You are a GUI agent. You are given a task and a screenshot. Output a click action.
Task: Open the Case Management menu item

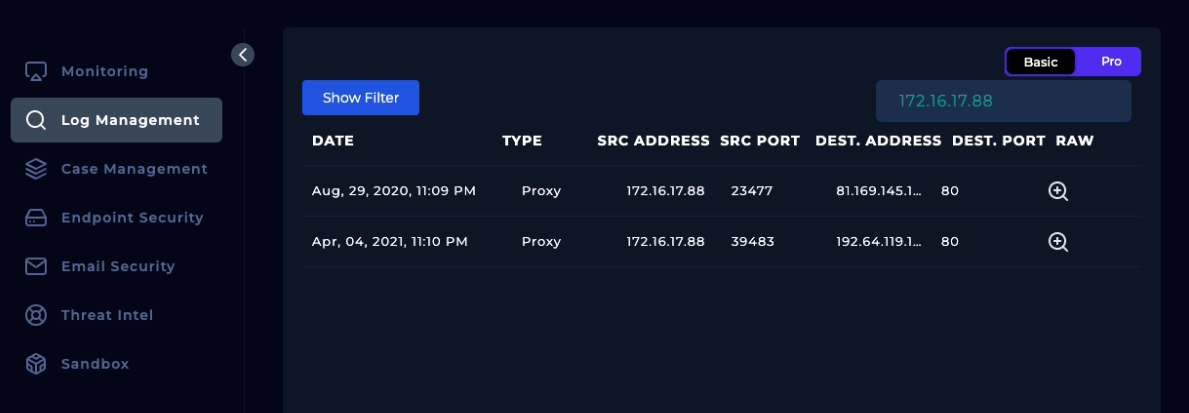point(134,169)
